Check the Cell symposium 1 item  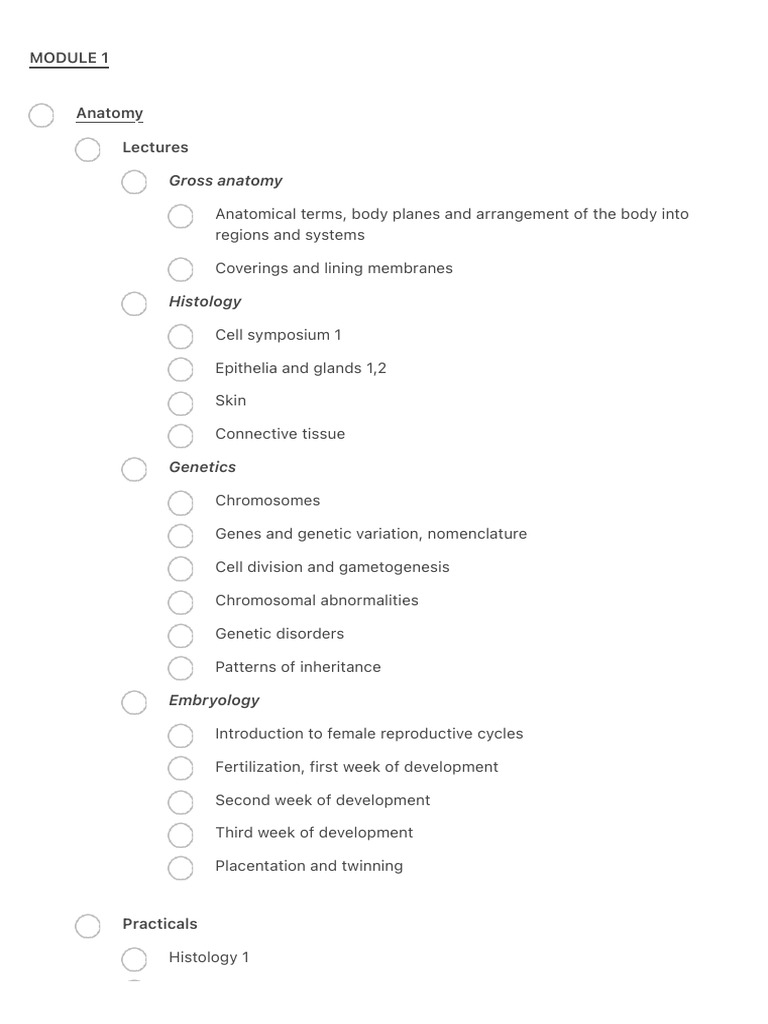point(181,337)
